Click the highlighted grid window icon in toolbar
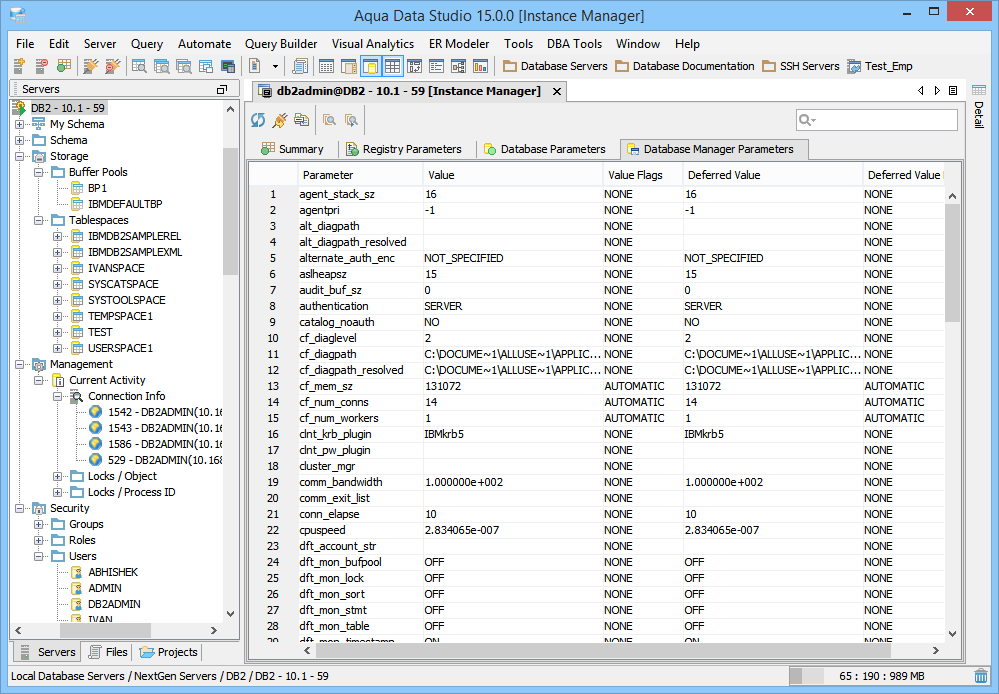This screenshot has height=694, width=999. click(392, 66)
